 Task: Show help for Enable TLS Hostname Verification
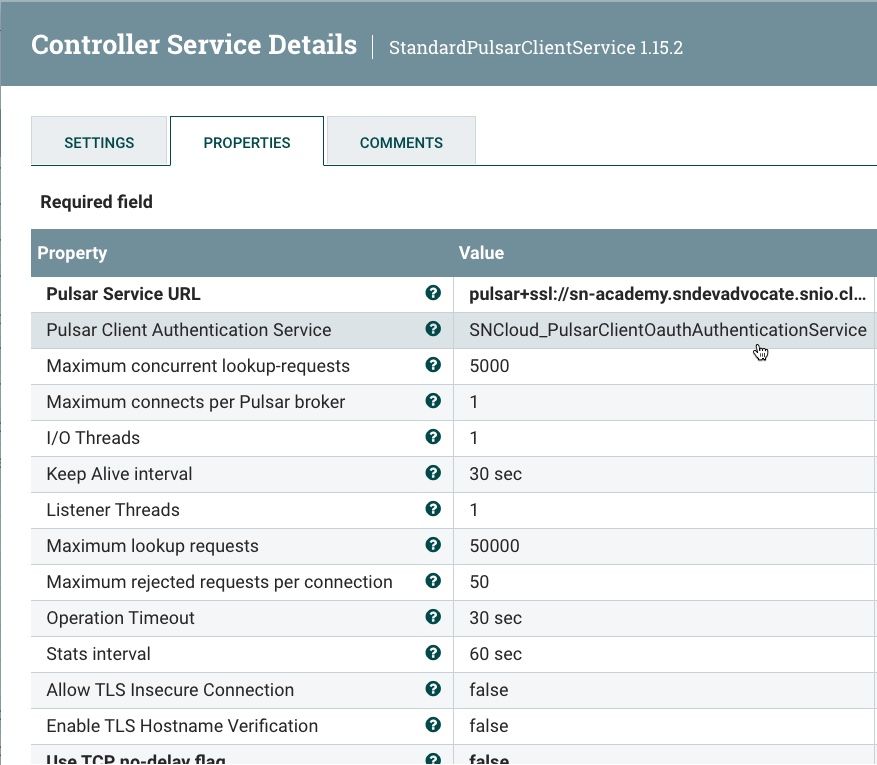pos(433,725)
